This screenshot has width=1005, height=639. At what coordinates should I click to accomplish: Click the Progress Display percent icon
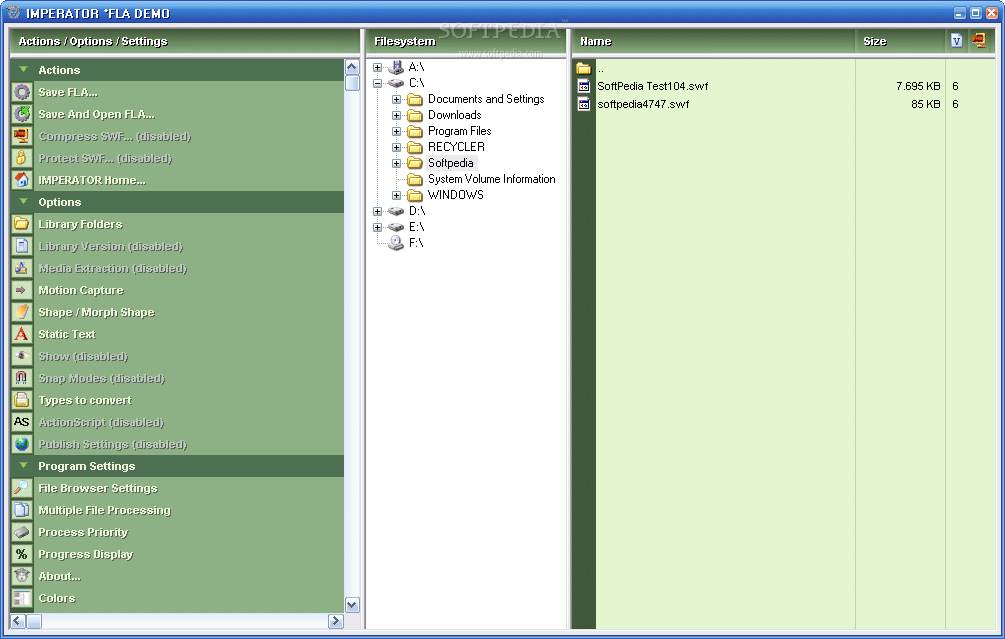pos(22,554)
